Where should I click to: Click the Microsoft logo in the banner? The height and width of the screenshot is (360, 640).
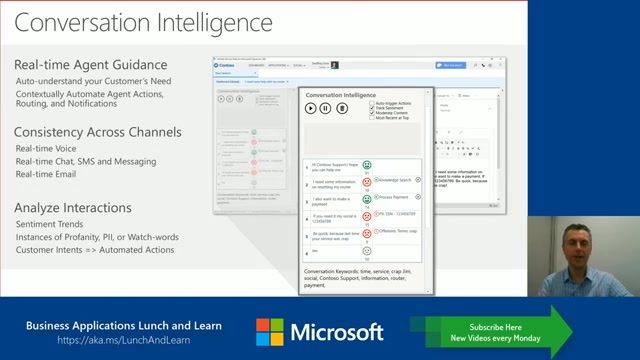point(320,332)
